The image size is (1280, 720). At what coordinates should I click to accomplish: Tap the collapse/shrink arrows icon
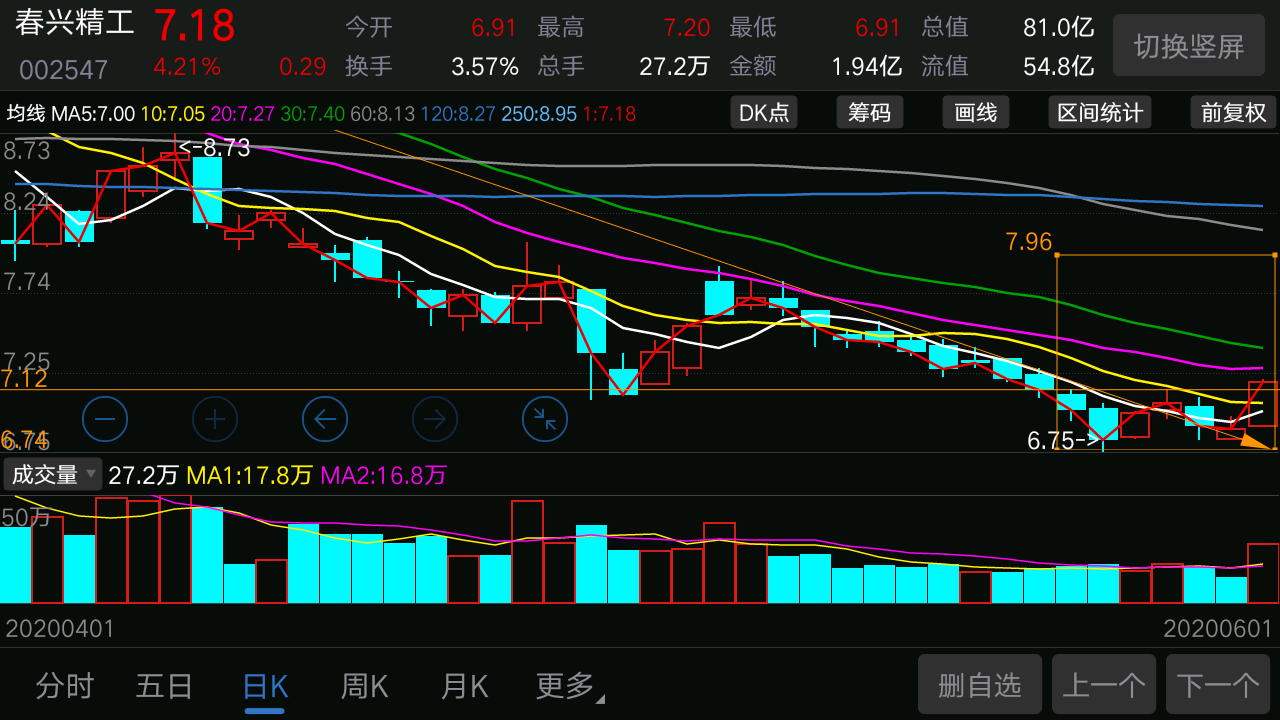pyautogui.click(x=545, y=419)
